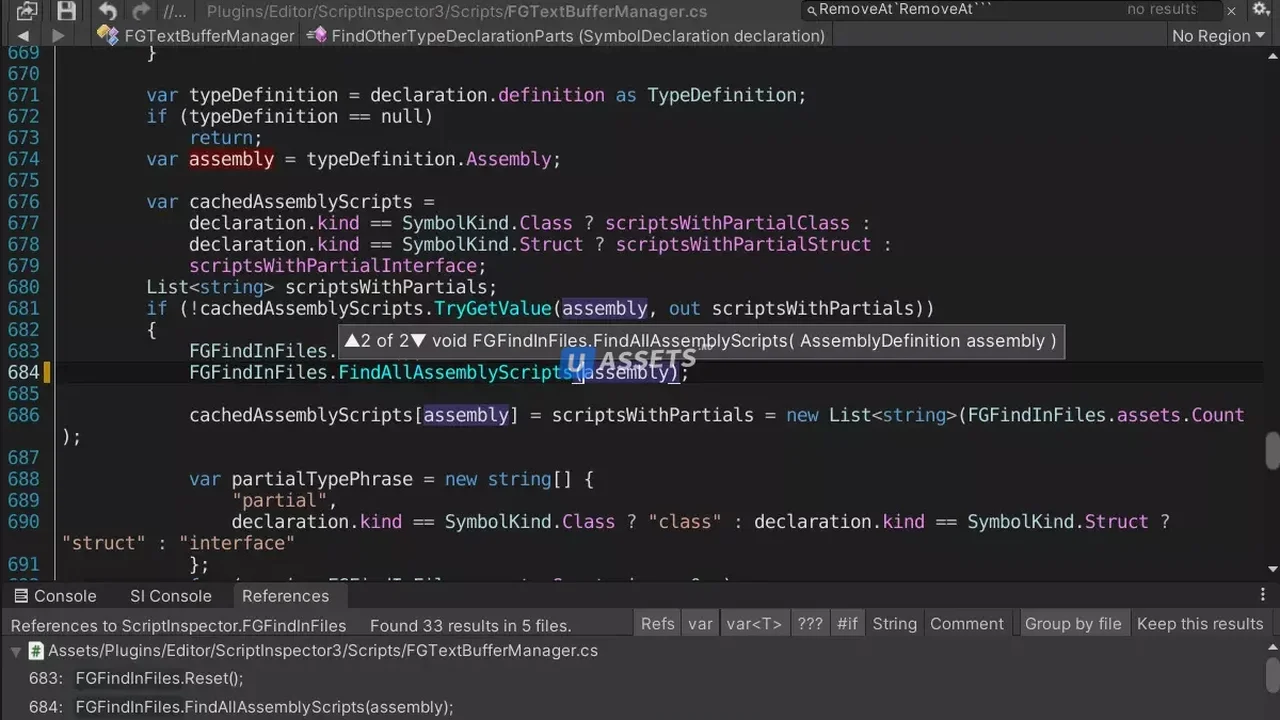The height and width of the screenshot is (720, 1280).
Task: Click the "partial" string on line 689
Action: [279, 501]
